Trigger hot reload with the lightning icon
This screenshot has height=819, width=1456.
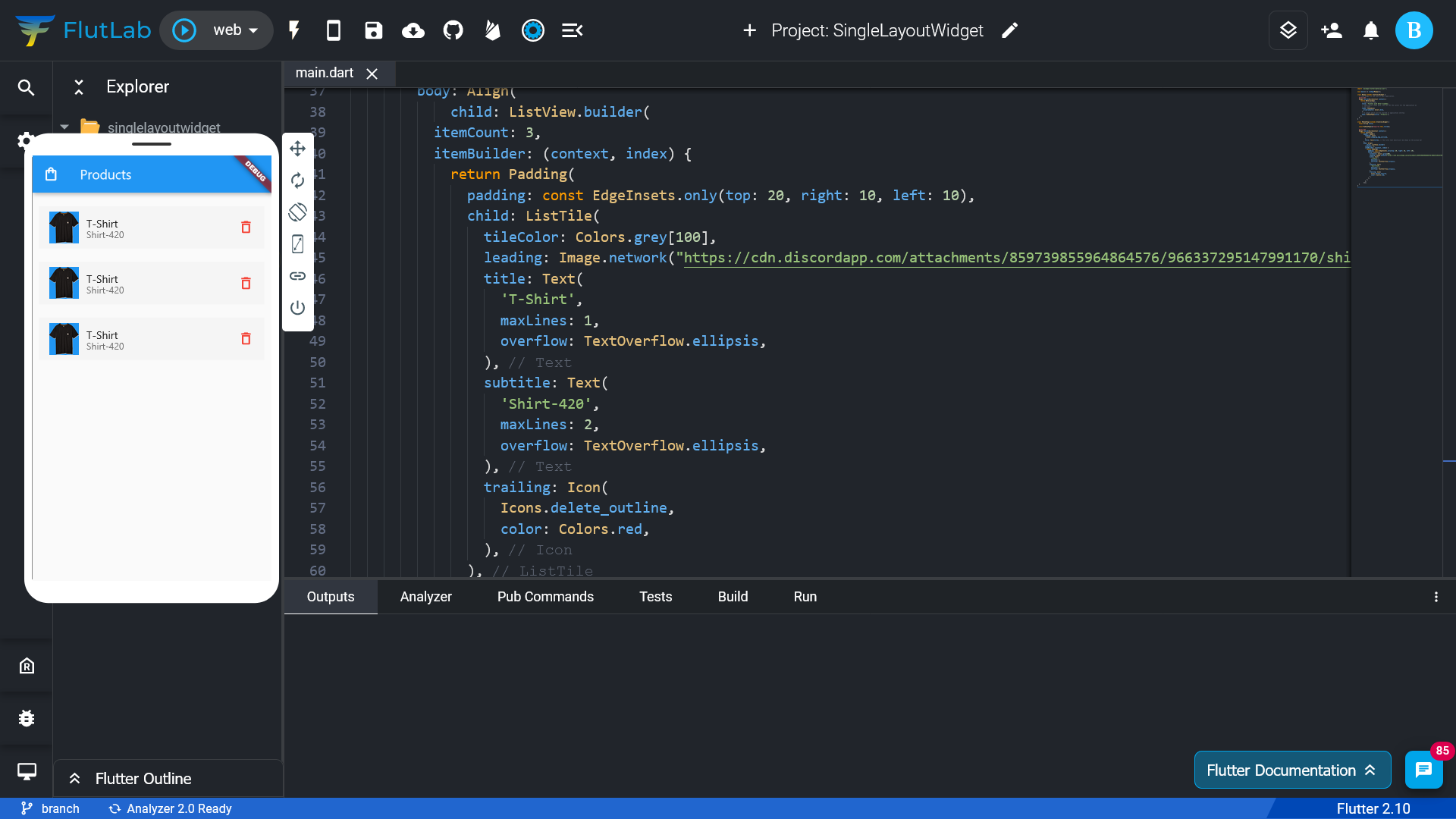click(293, 30)
